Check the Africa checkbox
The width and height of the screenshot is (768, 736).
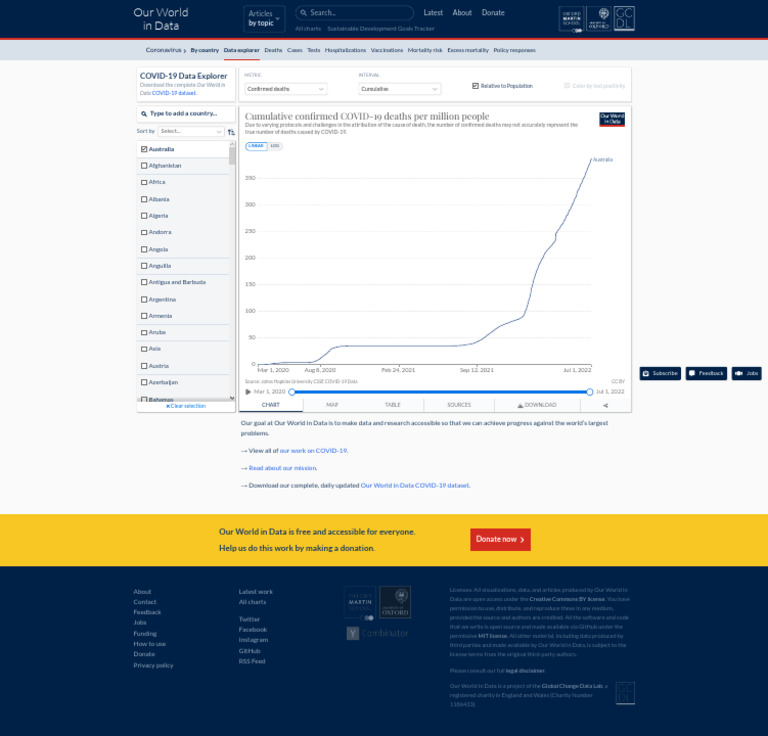tap(144, 182)
